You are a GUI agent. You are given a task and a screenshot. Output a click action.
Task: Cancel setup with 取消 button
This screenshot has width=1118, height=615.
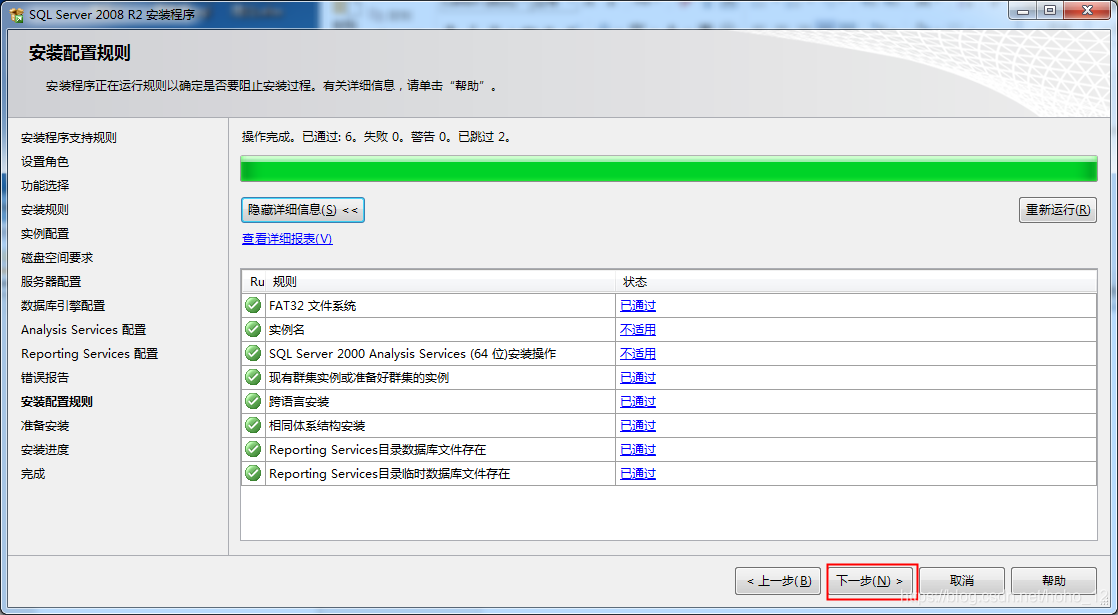[x=962, y=581]
